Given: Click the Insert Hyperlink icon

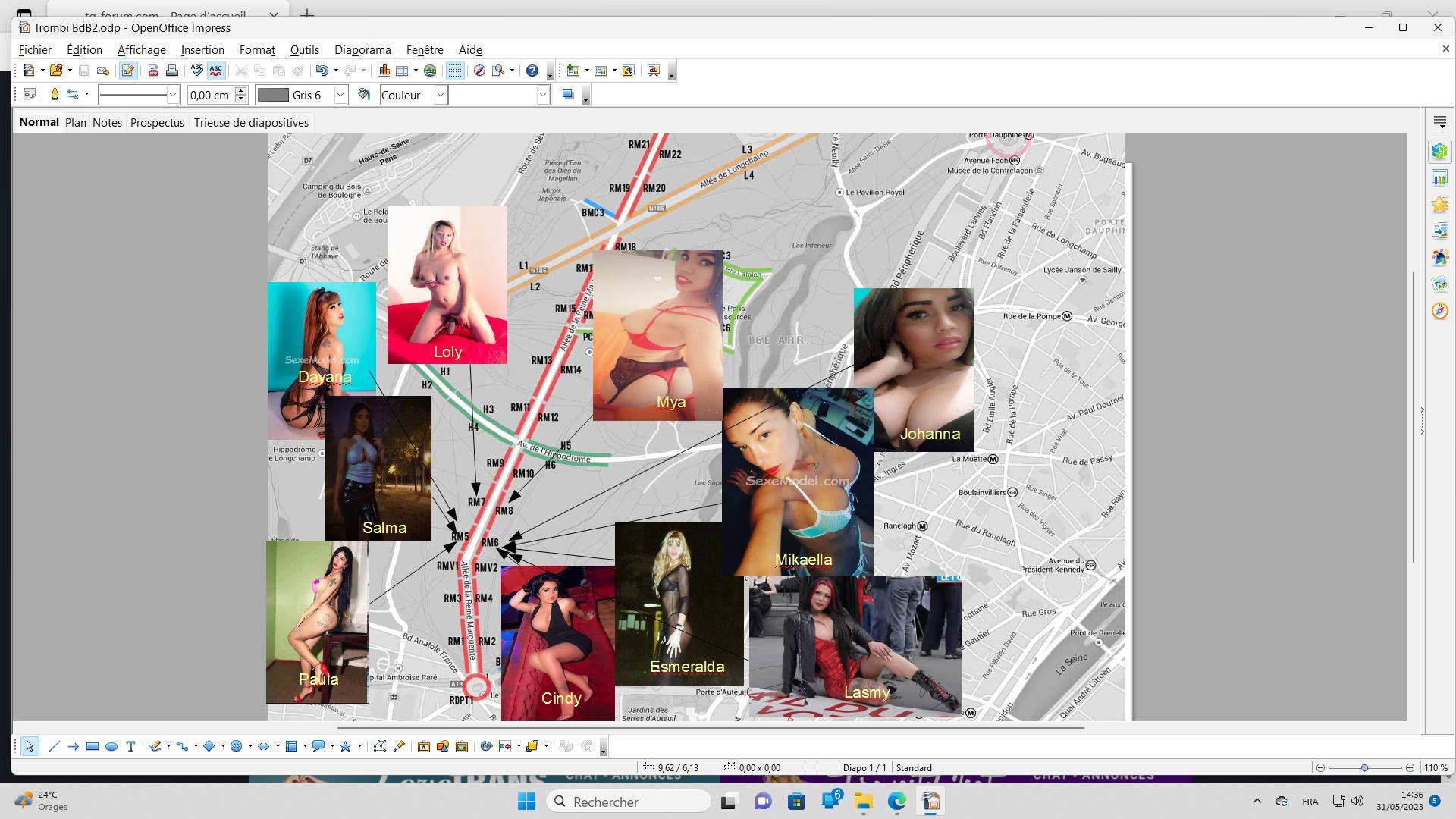Looking at the screenshot, I should (430, 71).
